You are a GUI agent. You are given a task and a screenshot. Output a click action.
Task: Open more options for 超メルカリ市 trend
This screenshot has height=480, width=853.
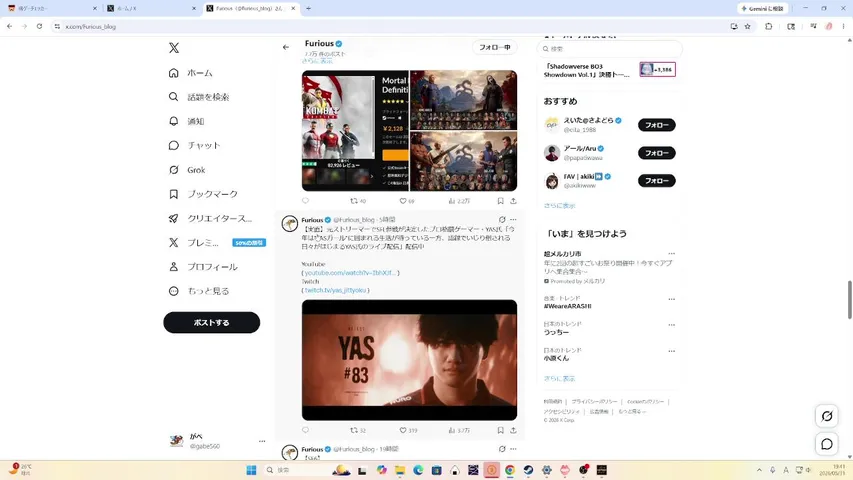pyautogui.click(x=671, y=254)
